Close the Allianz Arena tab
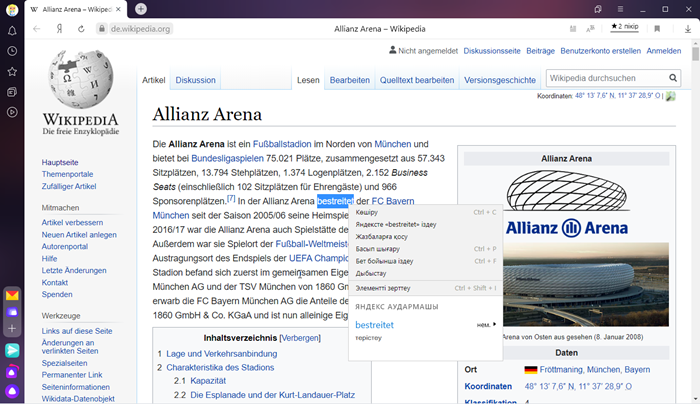The width and height of the screenshot is (700, 404). coord(118,9)
